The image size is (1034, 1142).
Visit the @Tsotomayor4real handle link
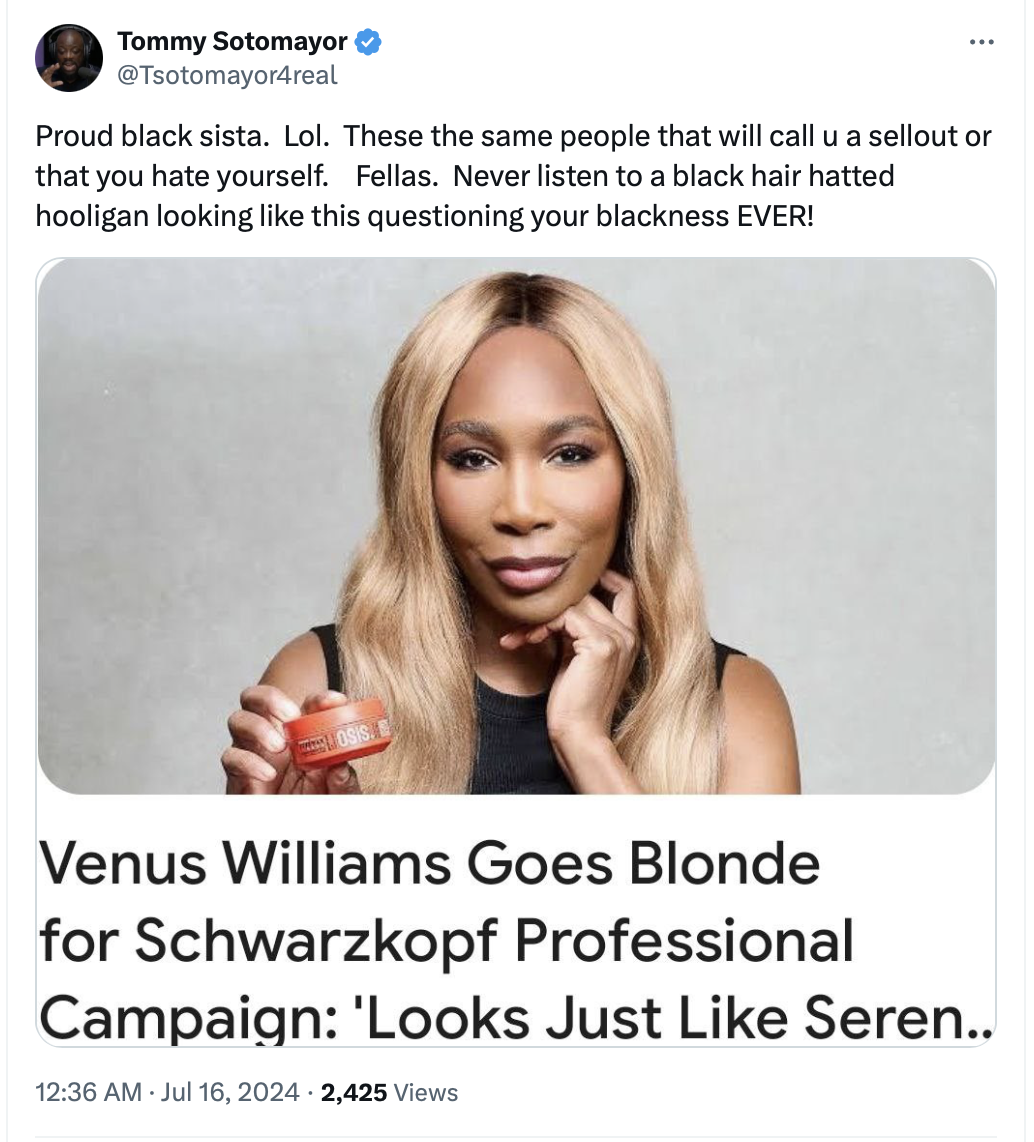(x=227, y=74)
